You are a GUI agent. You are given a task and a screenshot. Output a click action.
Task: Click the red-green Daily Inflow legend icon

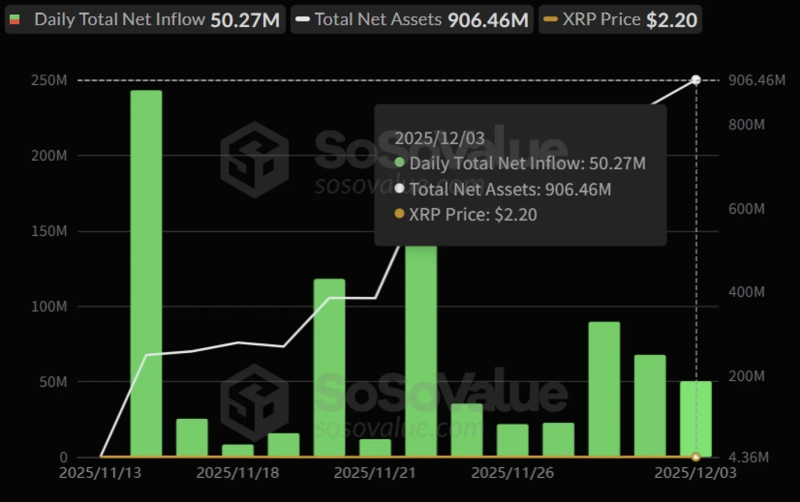tap(16, 19)
